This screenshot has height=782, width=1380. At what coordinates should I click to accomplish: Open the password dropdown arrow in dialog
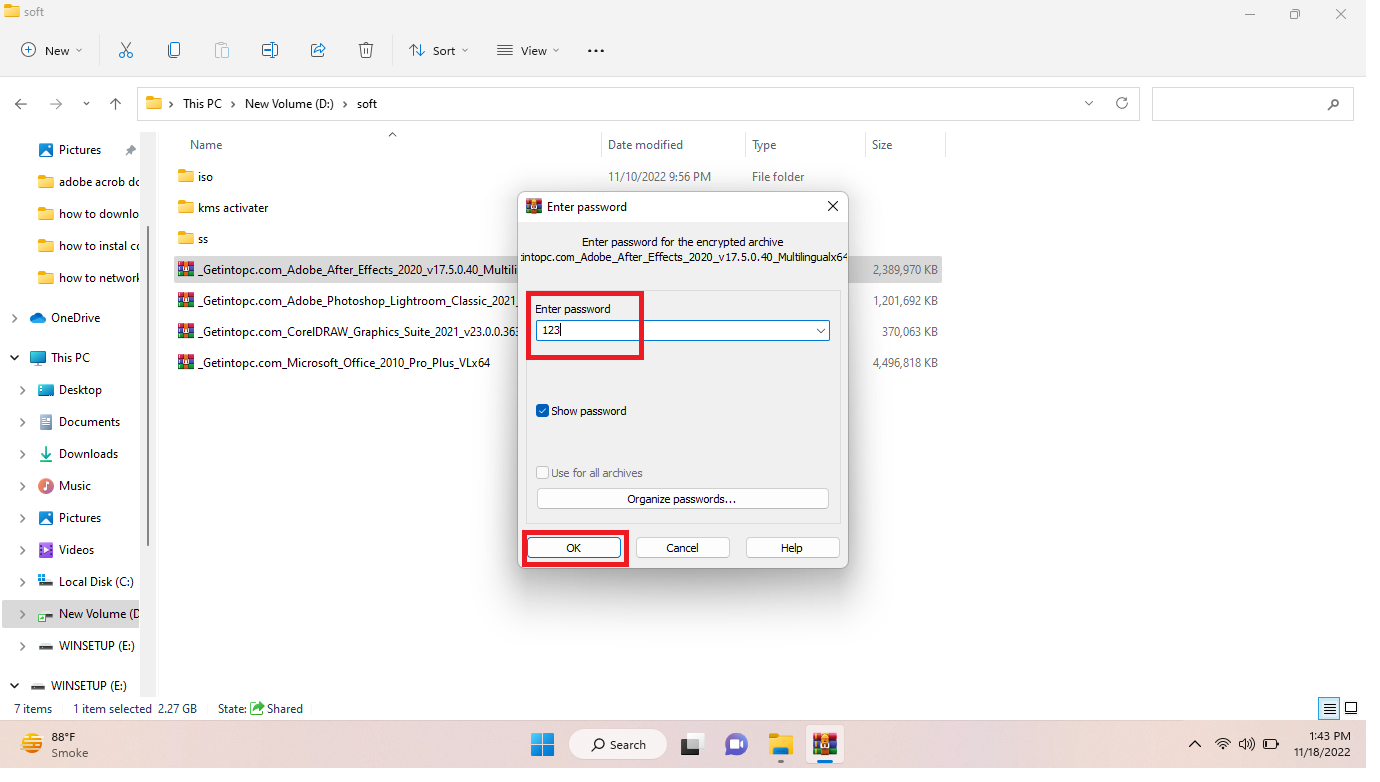coord(821,331)
